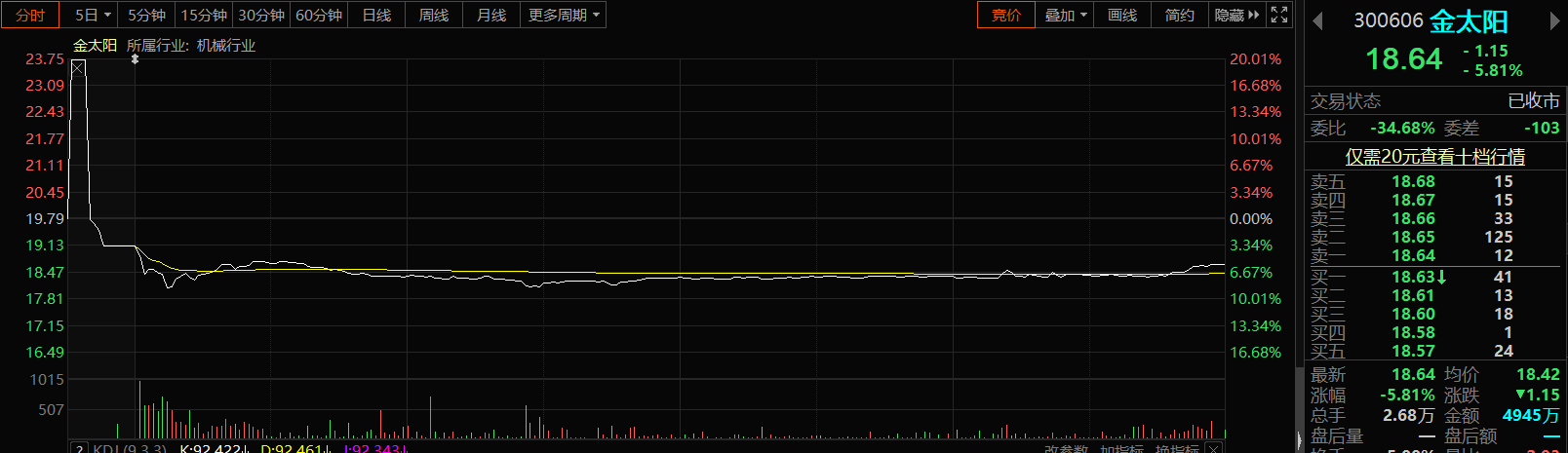Click the 画线 drawing tools button

coord(1122,15)
